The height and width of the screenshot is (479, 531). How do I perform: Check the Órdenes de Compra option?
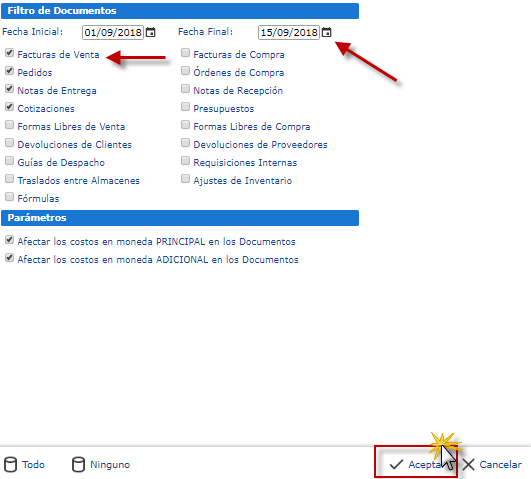click(x=185, y=71)
